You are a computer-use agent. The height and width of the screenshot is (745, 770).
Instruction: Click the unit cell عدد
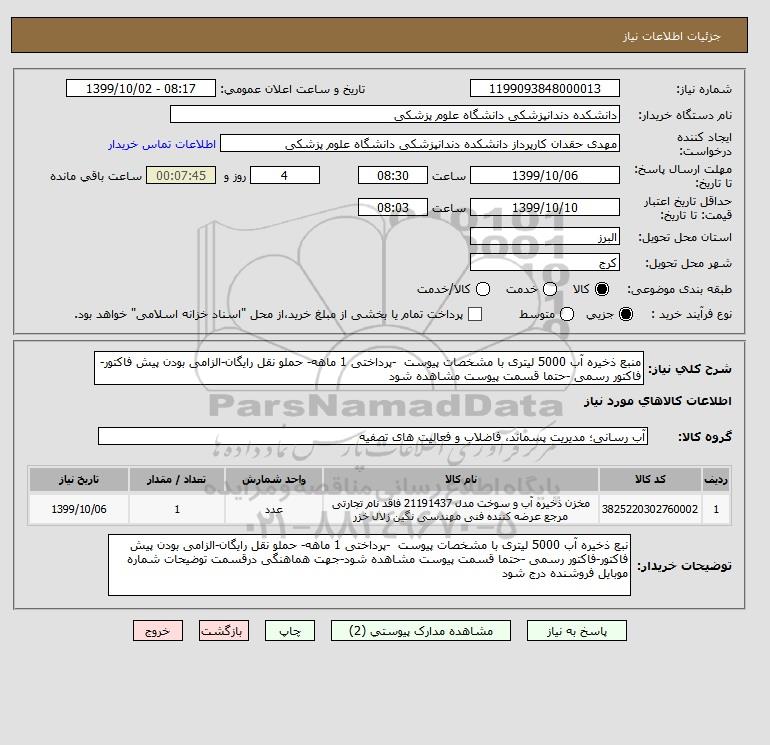pos(274,509)
